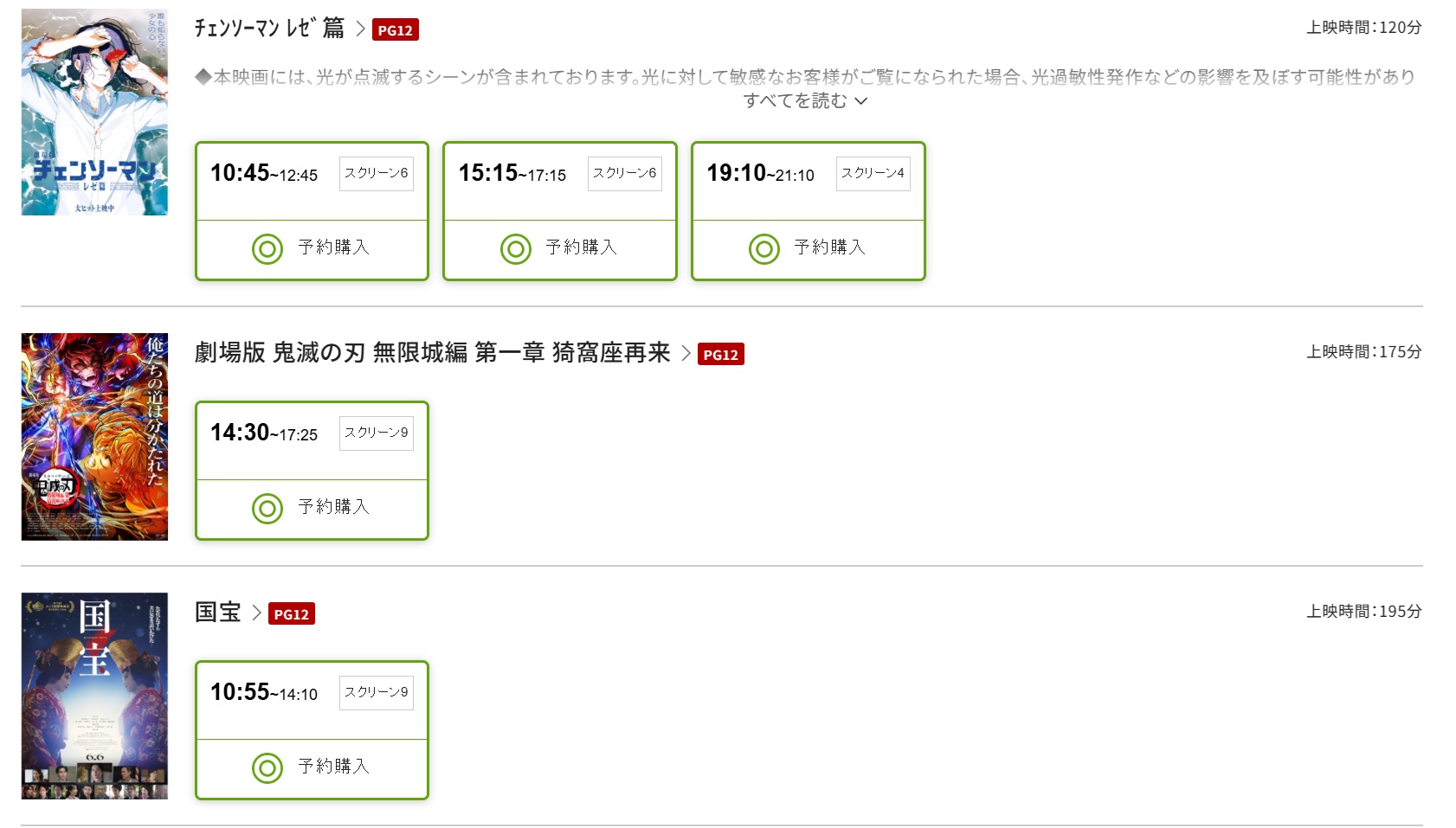Image resolution: width=1456 pixels, height=828 pixels.
Task: Click availability circle icon for 10:55 国宝 showing
Action: click(x=267, y=768)
